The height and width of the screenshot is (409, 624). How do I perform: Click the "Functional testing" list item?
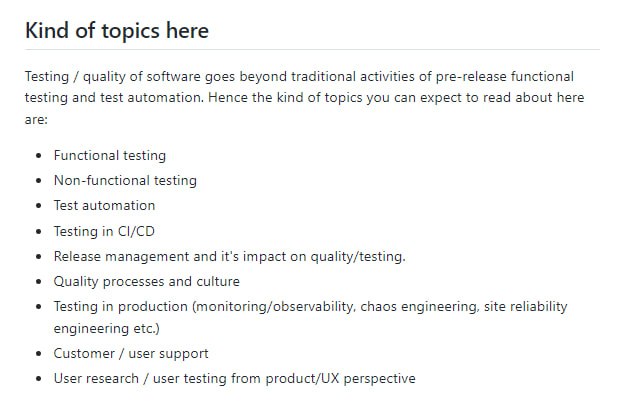tap(110, 155)
